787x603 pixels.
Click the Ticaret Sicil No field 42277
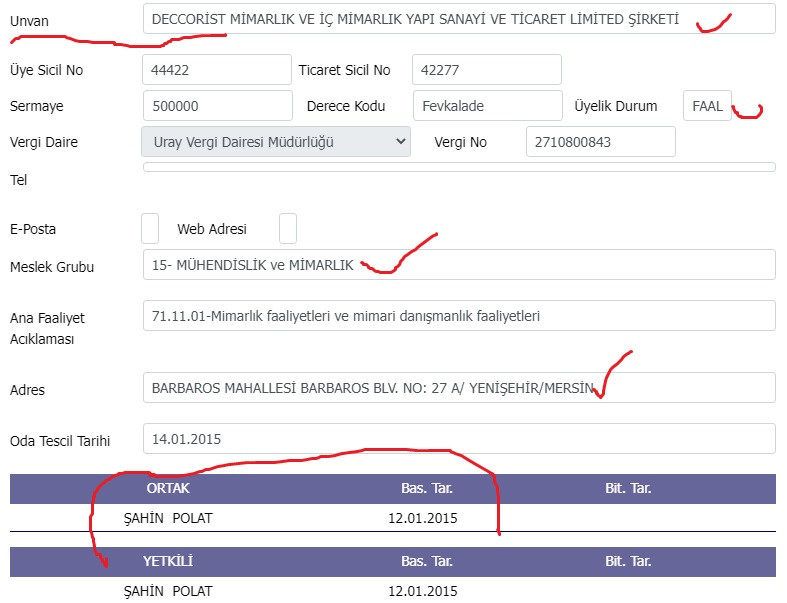pyautogui.click(x=486, y=70)
